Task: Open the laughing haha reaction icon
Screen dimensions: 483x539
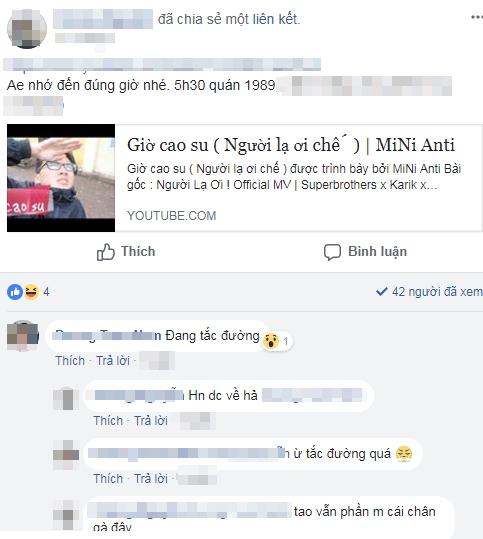Action: click(31, 292)
